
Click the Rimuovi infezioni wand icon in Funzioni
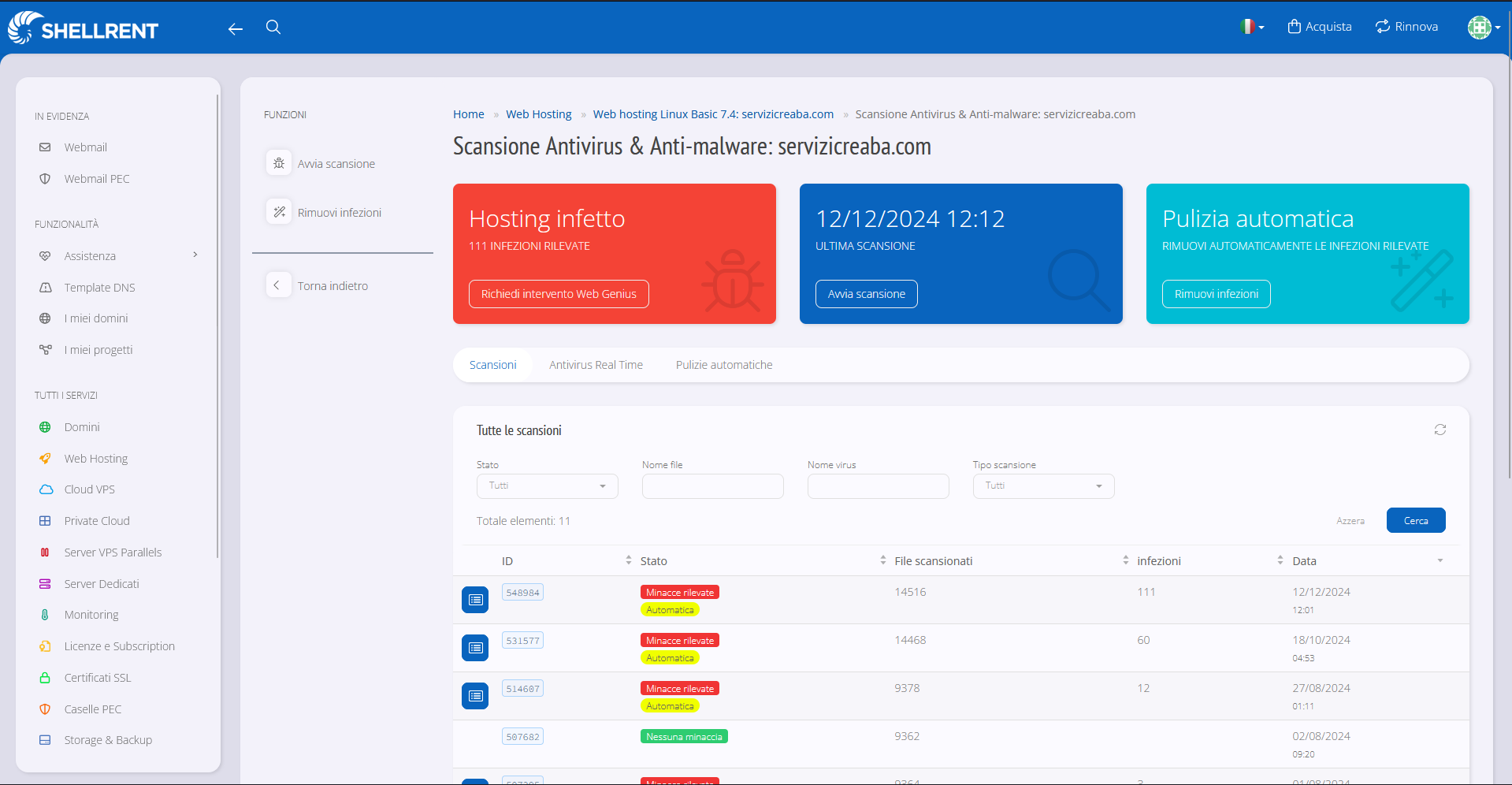point(279,212)
